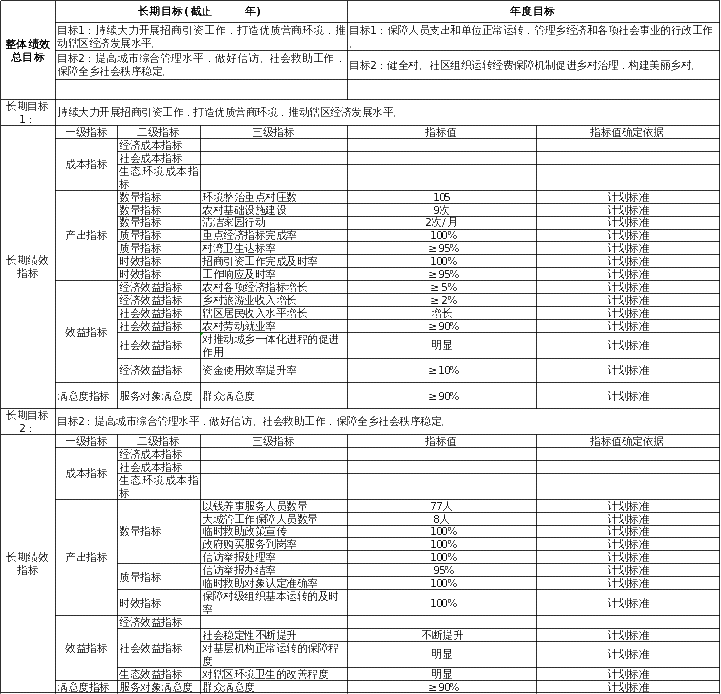Click the first table's 成本指标 cell
Image resolution: width=721 pixels, height=694 pixels.
pyautogui.click(x=87, y=164)
